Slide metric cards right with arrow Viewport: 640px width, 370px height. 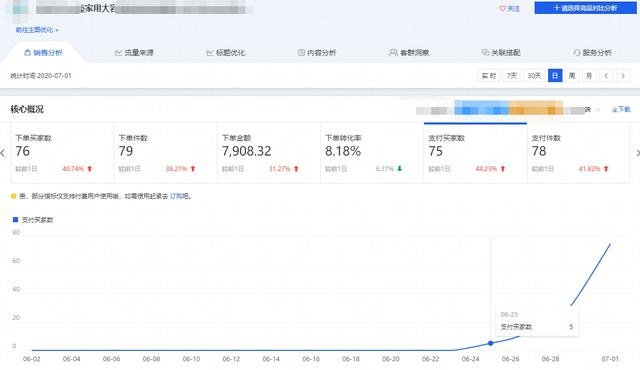click(638, 153)
